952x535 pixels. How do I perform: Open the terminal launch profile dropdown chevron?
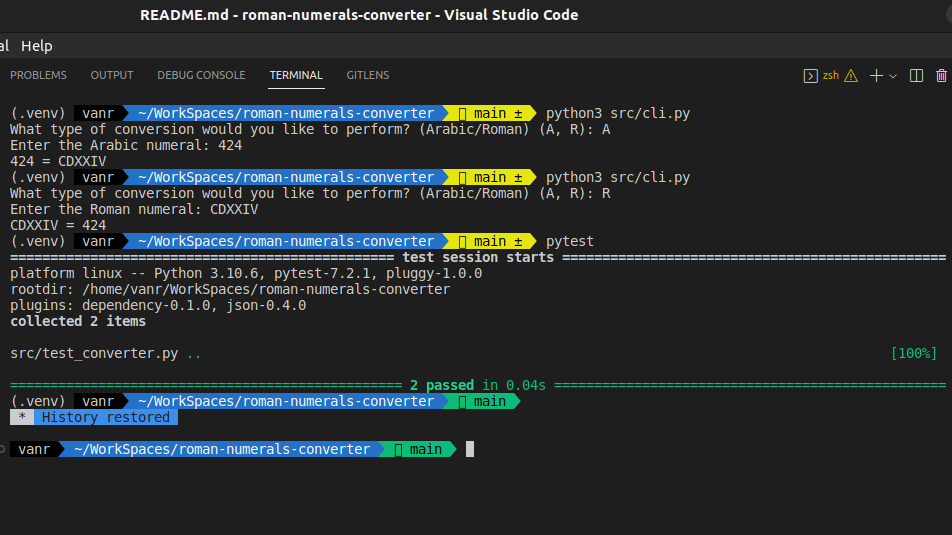coord(893,76)
